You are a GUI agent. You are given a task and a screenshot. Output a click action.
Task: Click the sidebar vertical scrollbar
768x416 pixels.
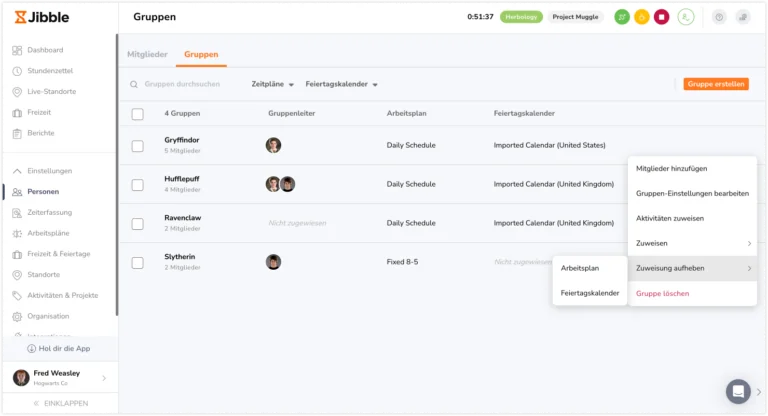(117, 174)
